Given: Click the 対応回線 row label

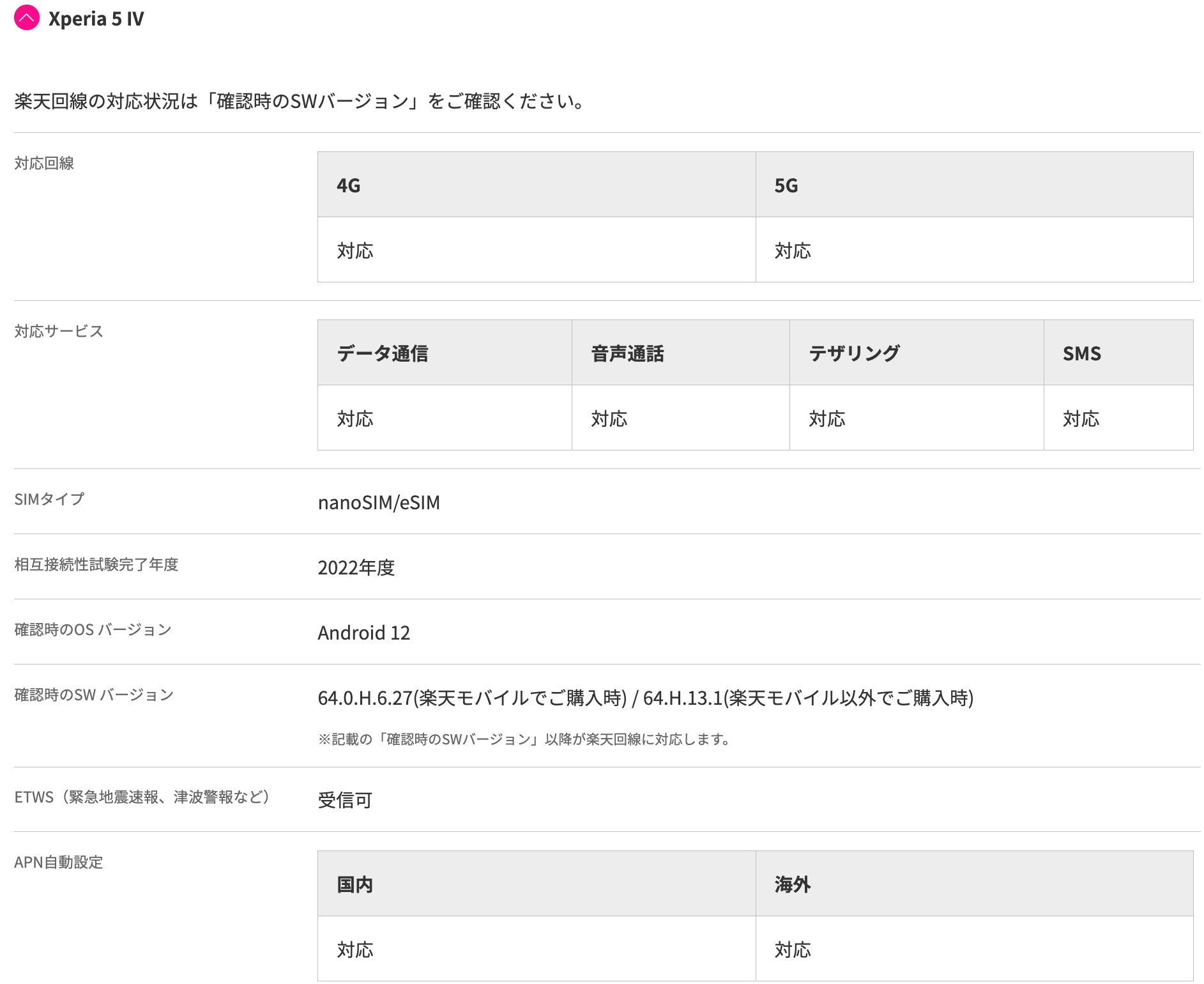Looking at the screenshot, I should pos(44,163).
